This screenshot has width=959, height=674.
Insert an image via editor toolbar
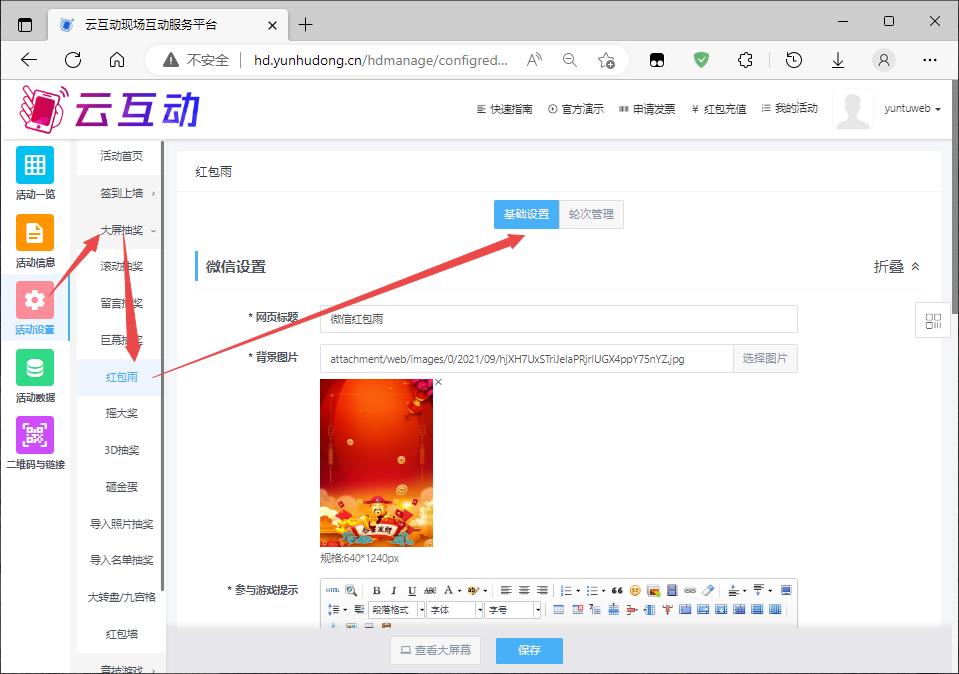(x=654, y=591)
